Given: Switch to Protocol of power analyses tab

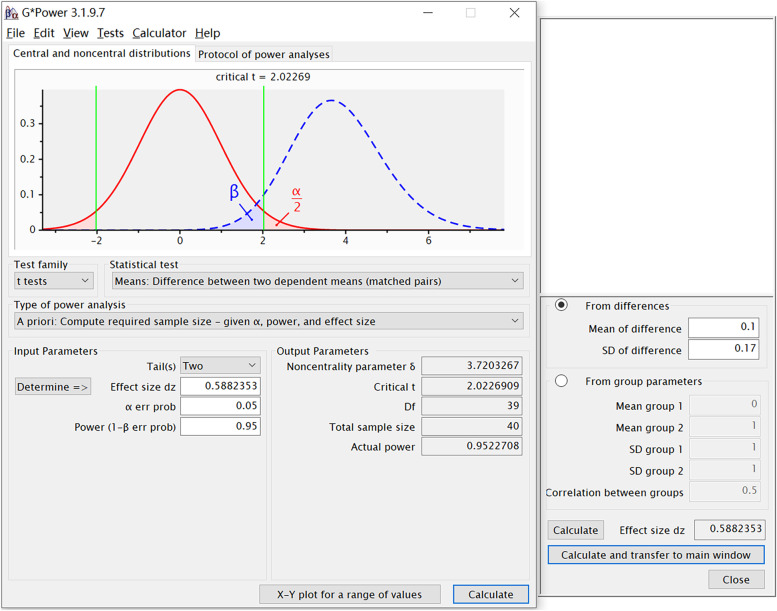Looking at the screenshot, I should pos(263,54).
